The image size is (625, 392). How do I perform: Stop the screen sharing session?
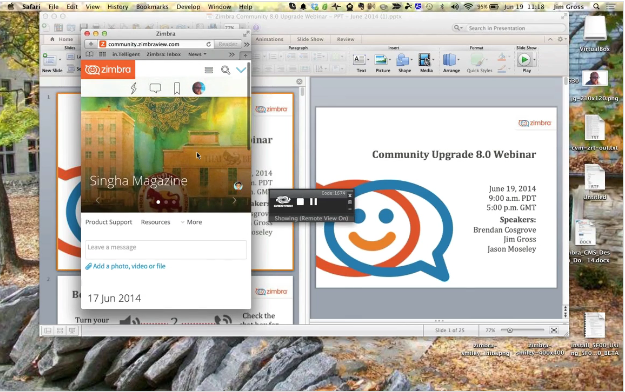[x=301, y=202]
